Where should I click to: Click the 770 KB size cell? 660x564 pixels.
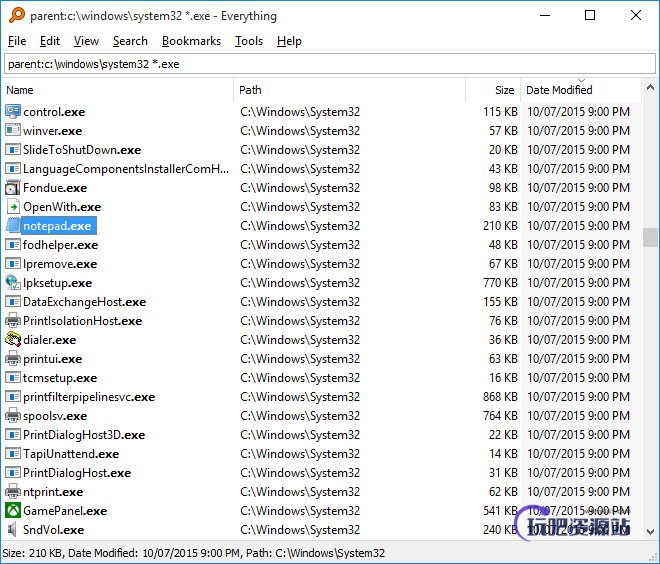pyautogui.click(x=500, y=283)
